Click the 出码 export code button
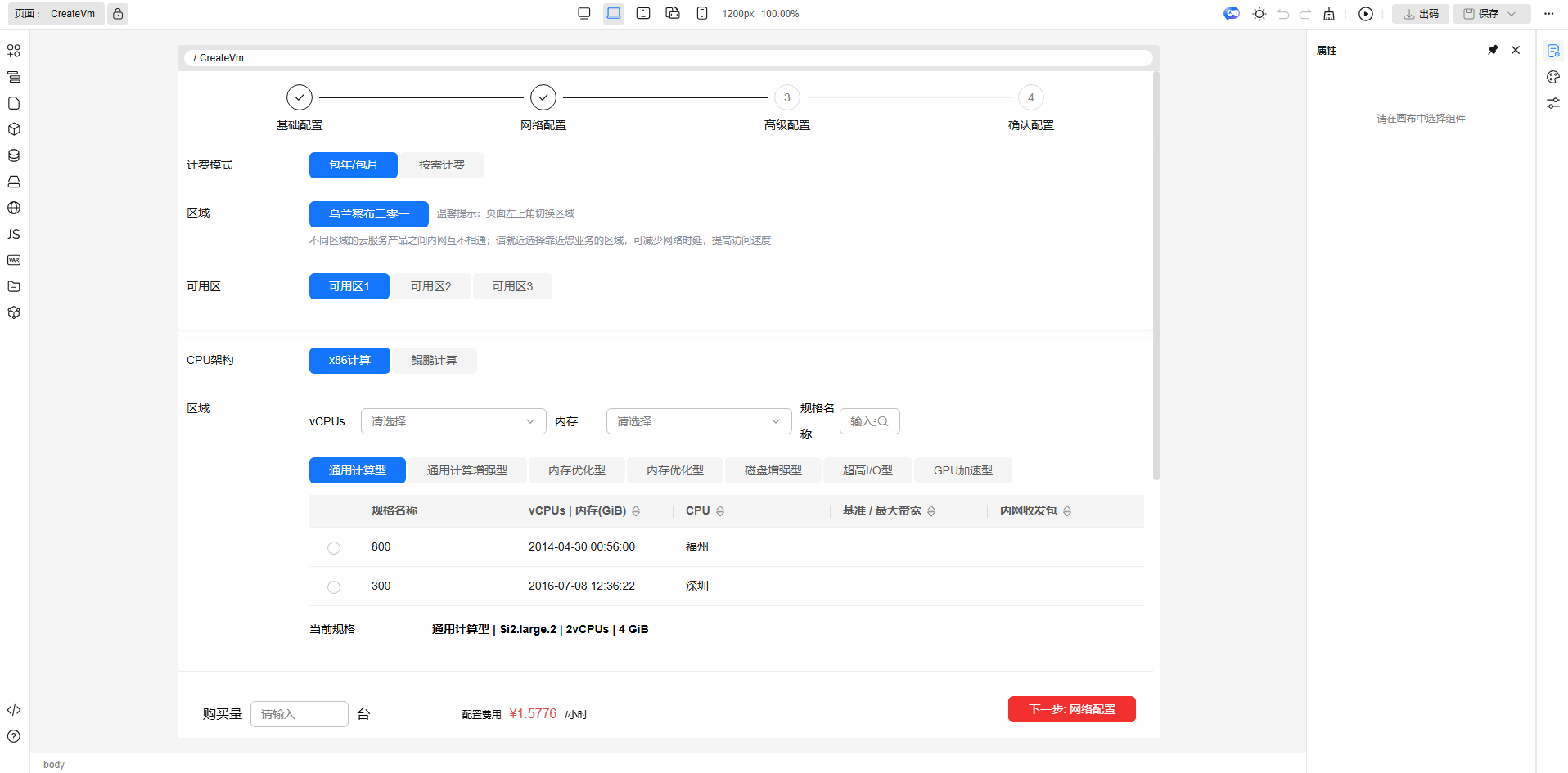 [x=1422, y=14]
